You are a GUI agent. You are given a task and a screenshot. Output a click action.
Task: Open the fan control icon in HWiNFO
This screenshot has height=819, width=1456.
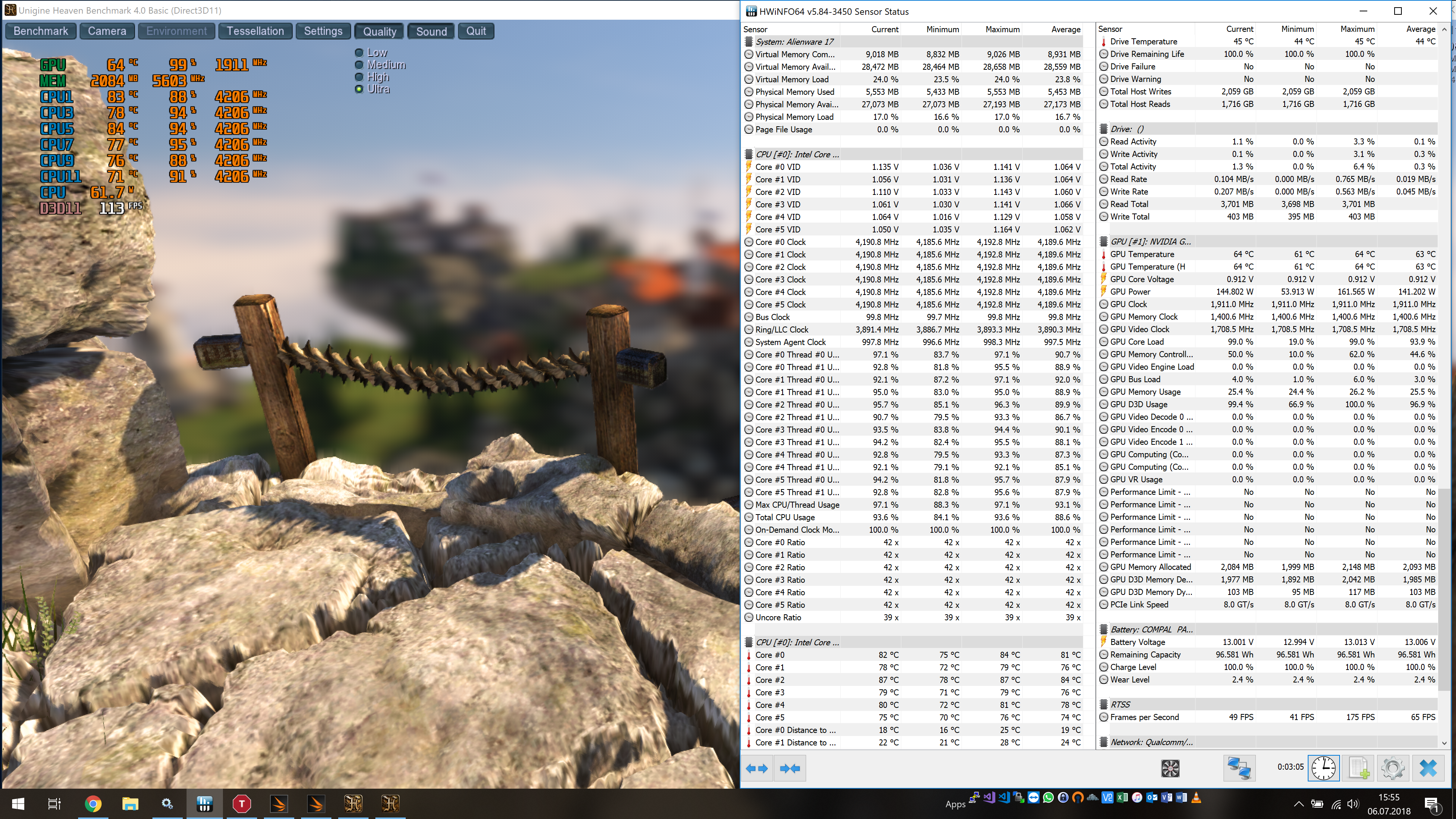[1170, 768]
